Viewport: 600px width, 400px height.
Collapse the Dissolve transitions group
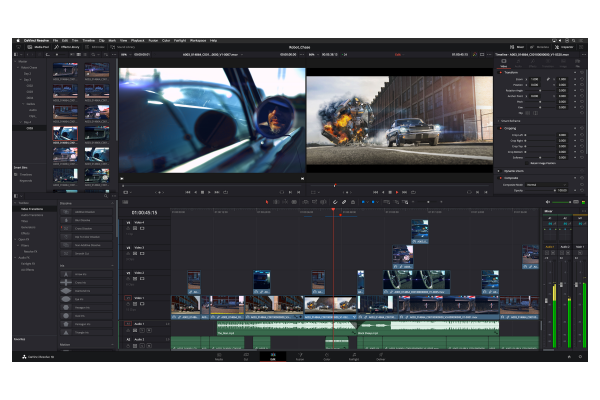click(112, 203)
